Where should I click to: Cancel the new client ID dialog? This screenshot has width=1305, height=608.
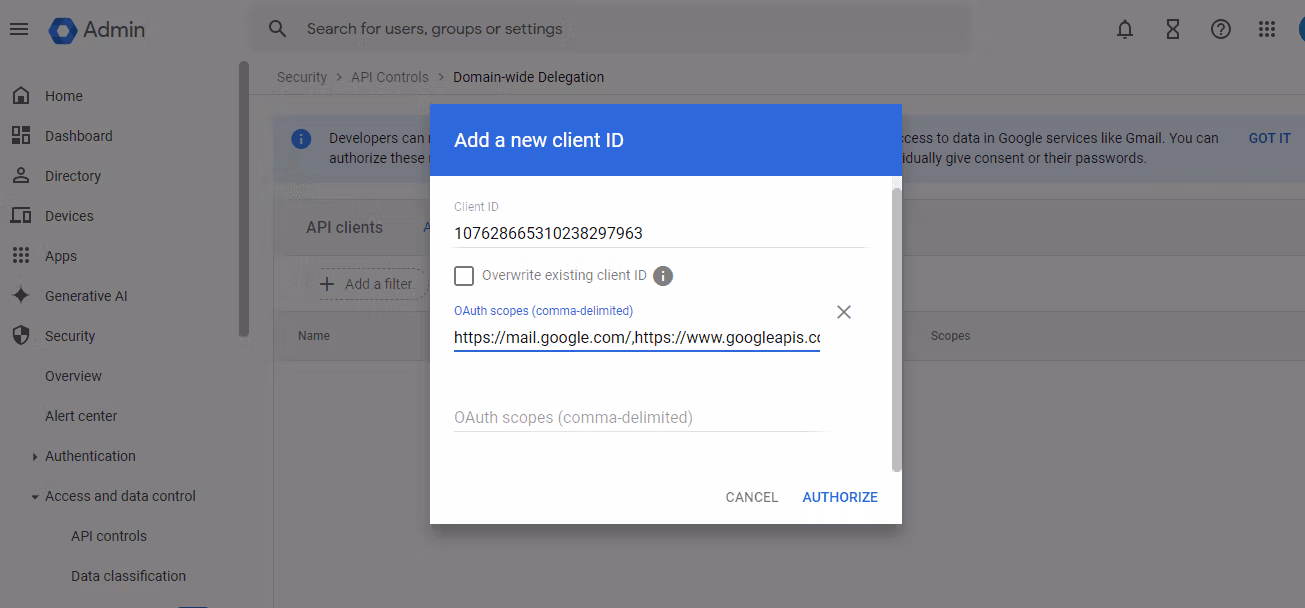(751, 497)
